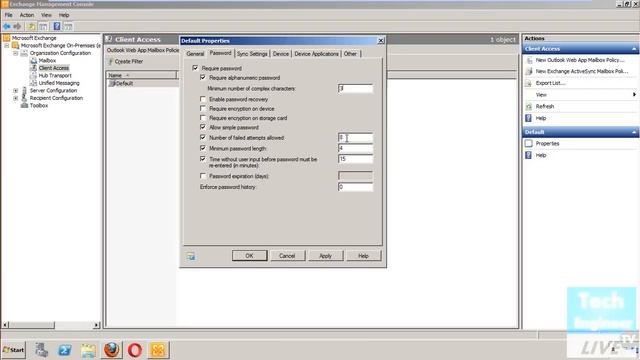Click the lock icon at dialog bottom-left
This screenshot has height=360, width=640.
click(x=191, y=256)
